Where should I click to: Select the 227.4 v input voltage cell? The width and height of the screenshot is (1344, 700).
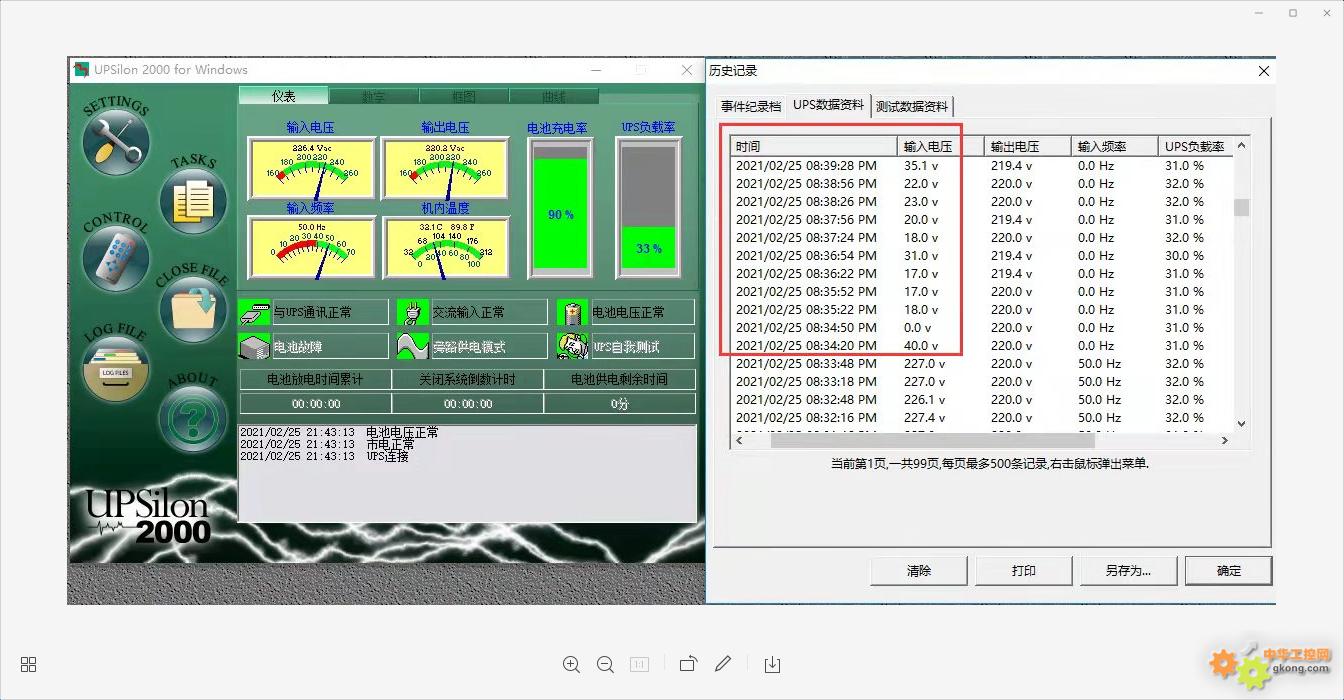coord(925,417)
